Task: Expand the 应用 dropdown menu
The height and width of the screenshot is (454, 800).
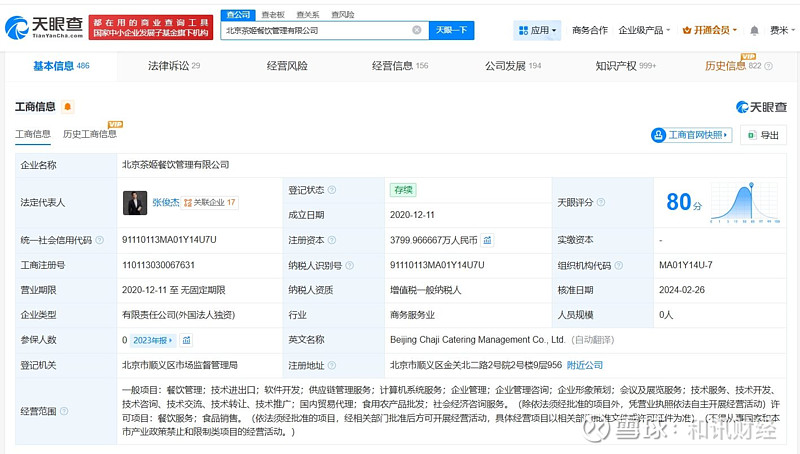Action: click(x=537, y=31)
